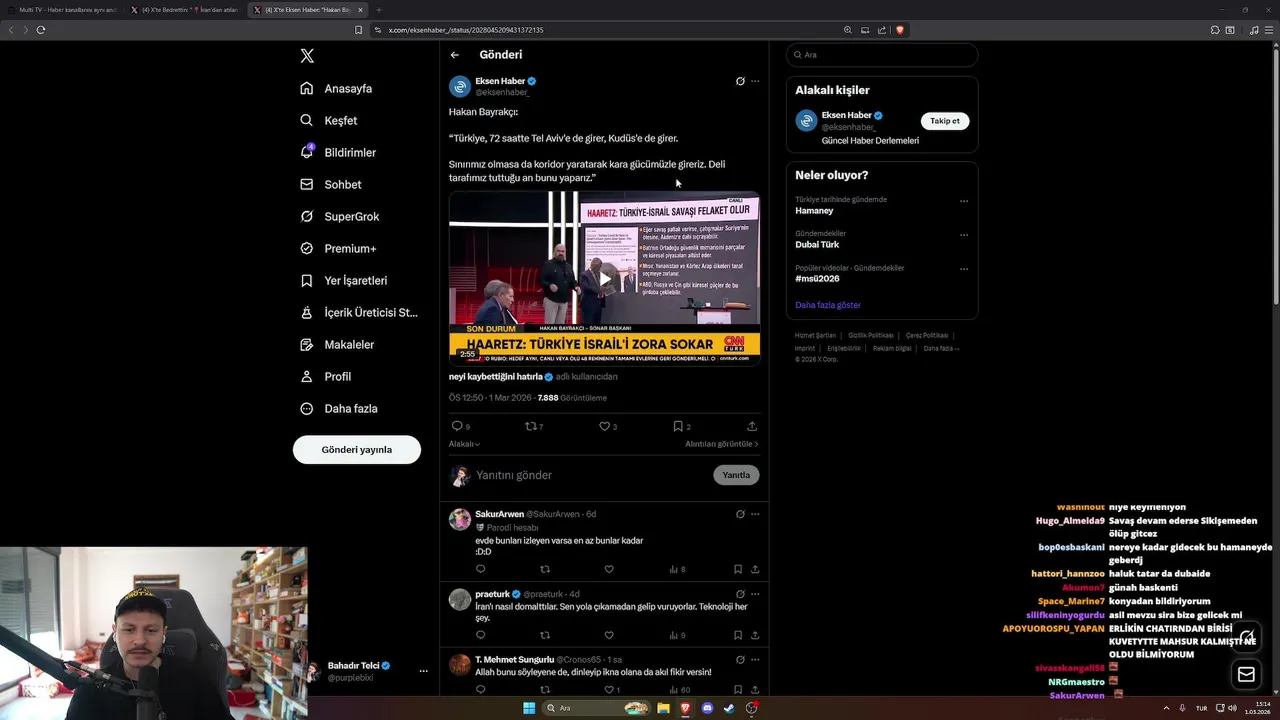Open Keşfet from the sidebar
Image resolution: width=1280 pixels, height=720 pixels.
(x=329, y=120)
